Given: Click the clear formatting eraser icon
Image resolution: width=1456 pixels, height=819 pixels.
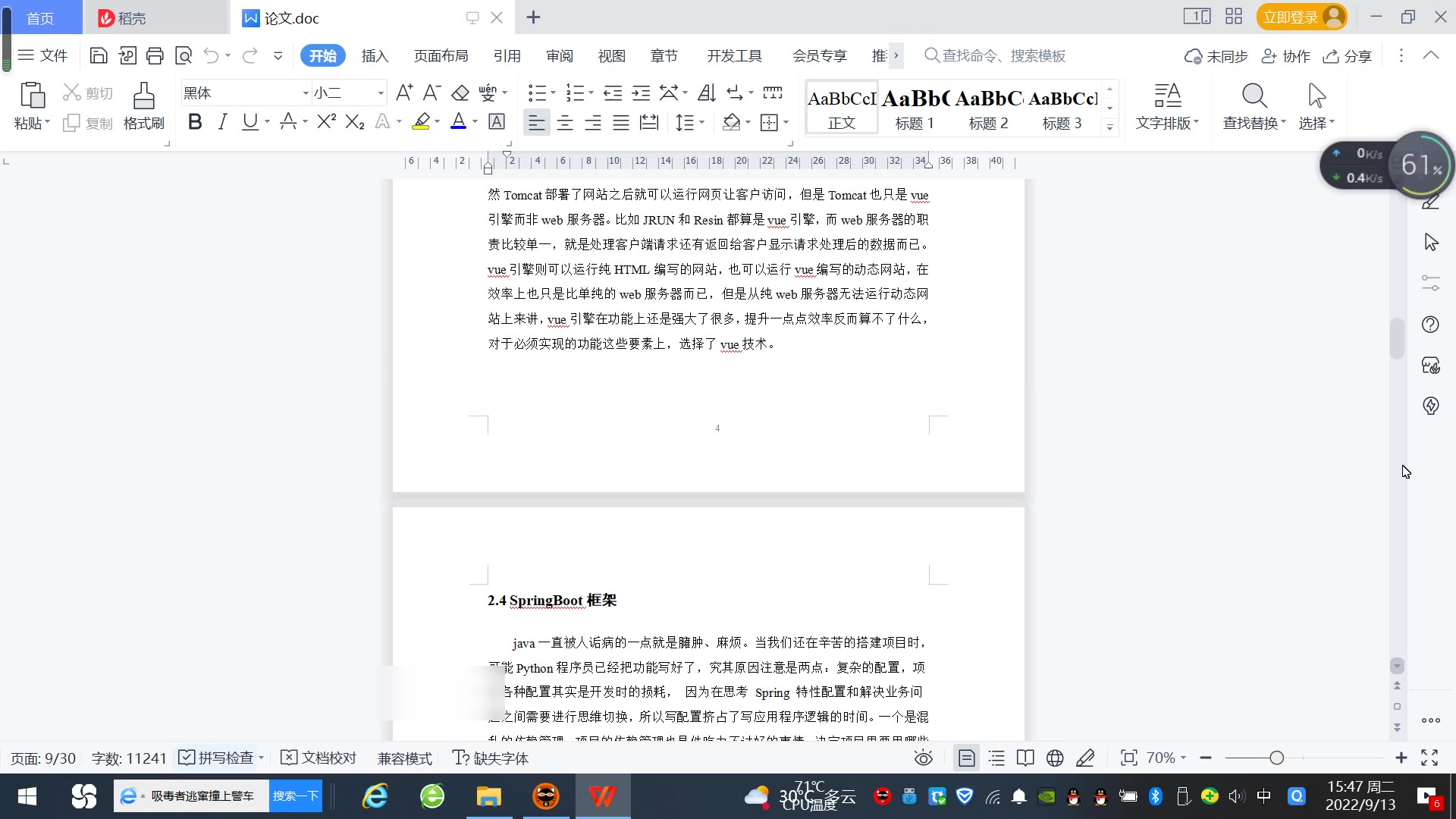Looking at the screenshot, I should tap(460, 93).
